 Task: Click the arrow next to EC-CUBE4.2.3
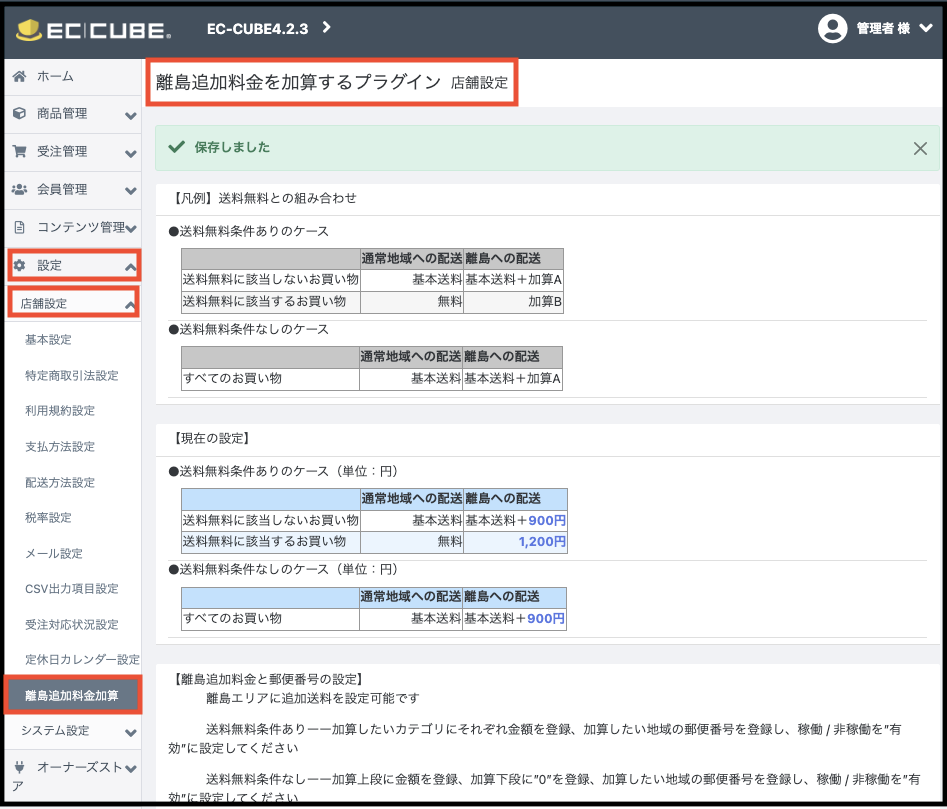327,27
